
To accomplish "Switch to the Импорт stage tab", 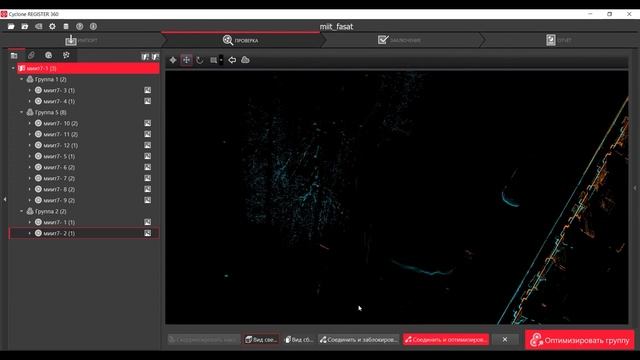I will click(x=82, y=40).
